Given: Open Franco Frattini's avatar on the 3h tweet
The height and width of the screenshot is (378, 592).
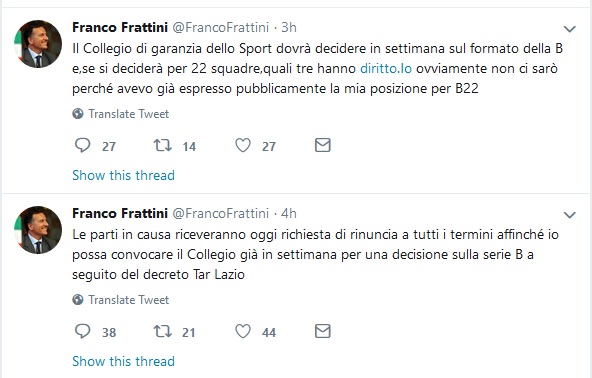Looking at the screenshot, I should pos(38,44).
